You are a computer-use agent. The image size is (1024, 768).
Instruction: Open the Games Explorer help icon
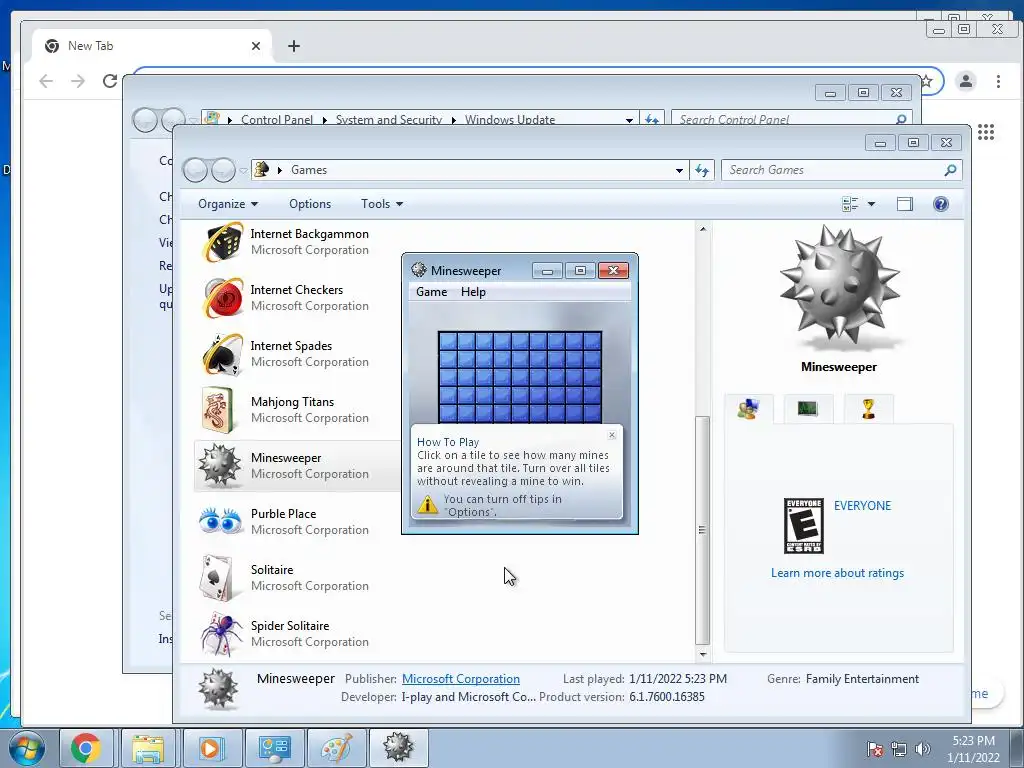coord(940,204)
